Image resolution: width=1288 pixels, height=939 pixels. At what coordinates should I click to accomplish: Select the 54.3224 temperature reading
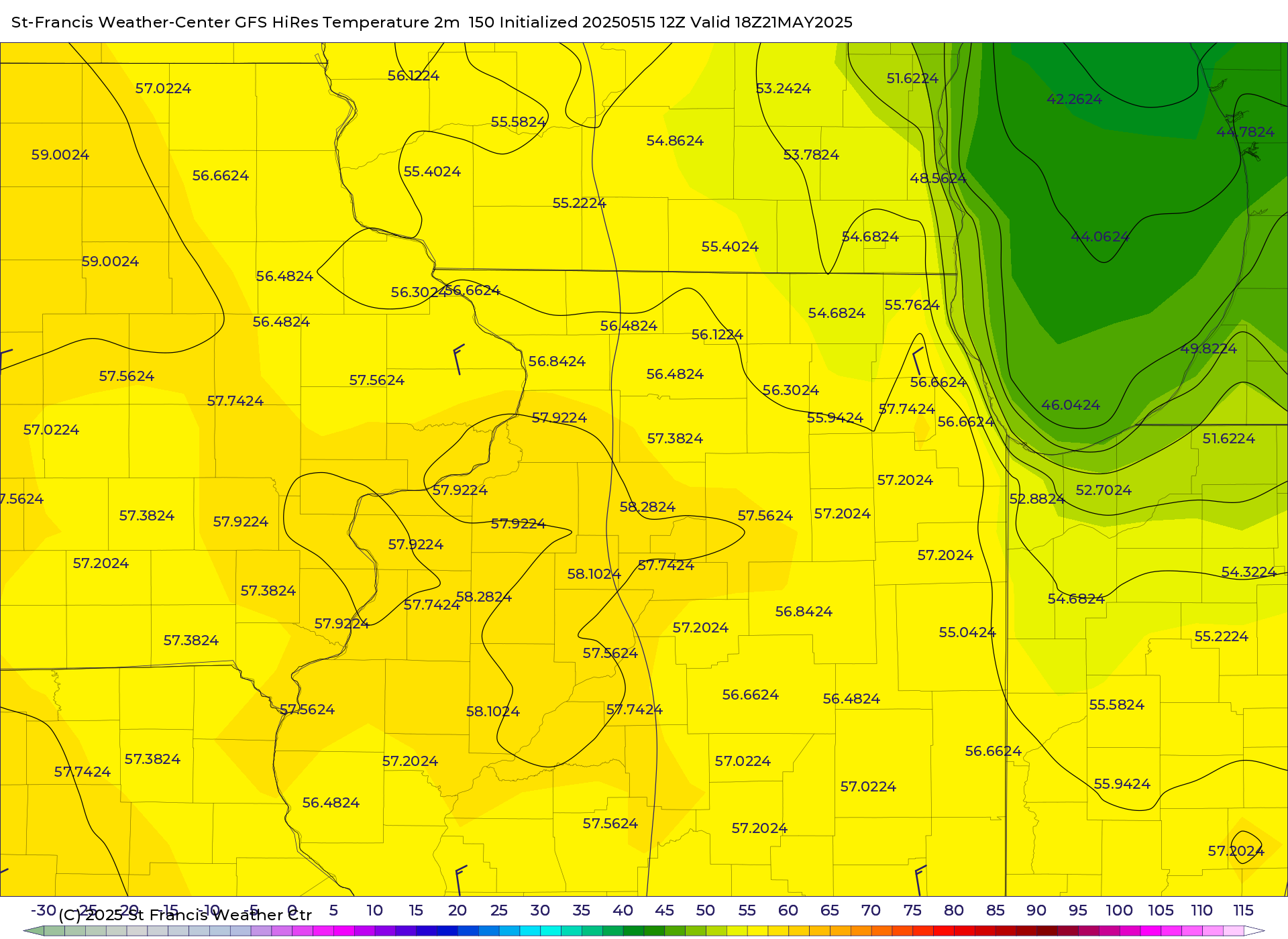[1248, 572]
